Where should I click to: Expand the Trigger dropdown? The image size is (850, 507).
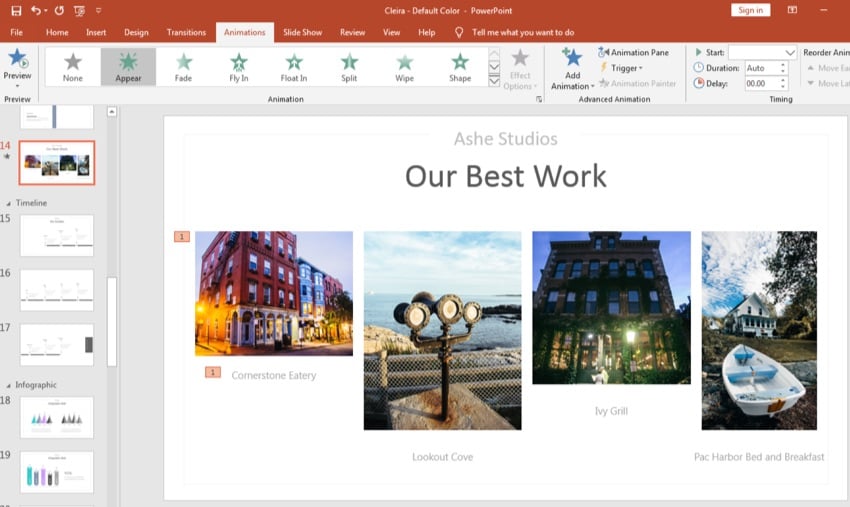point(626,68)
